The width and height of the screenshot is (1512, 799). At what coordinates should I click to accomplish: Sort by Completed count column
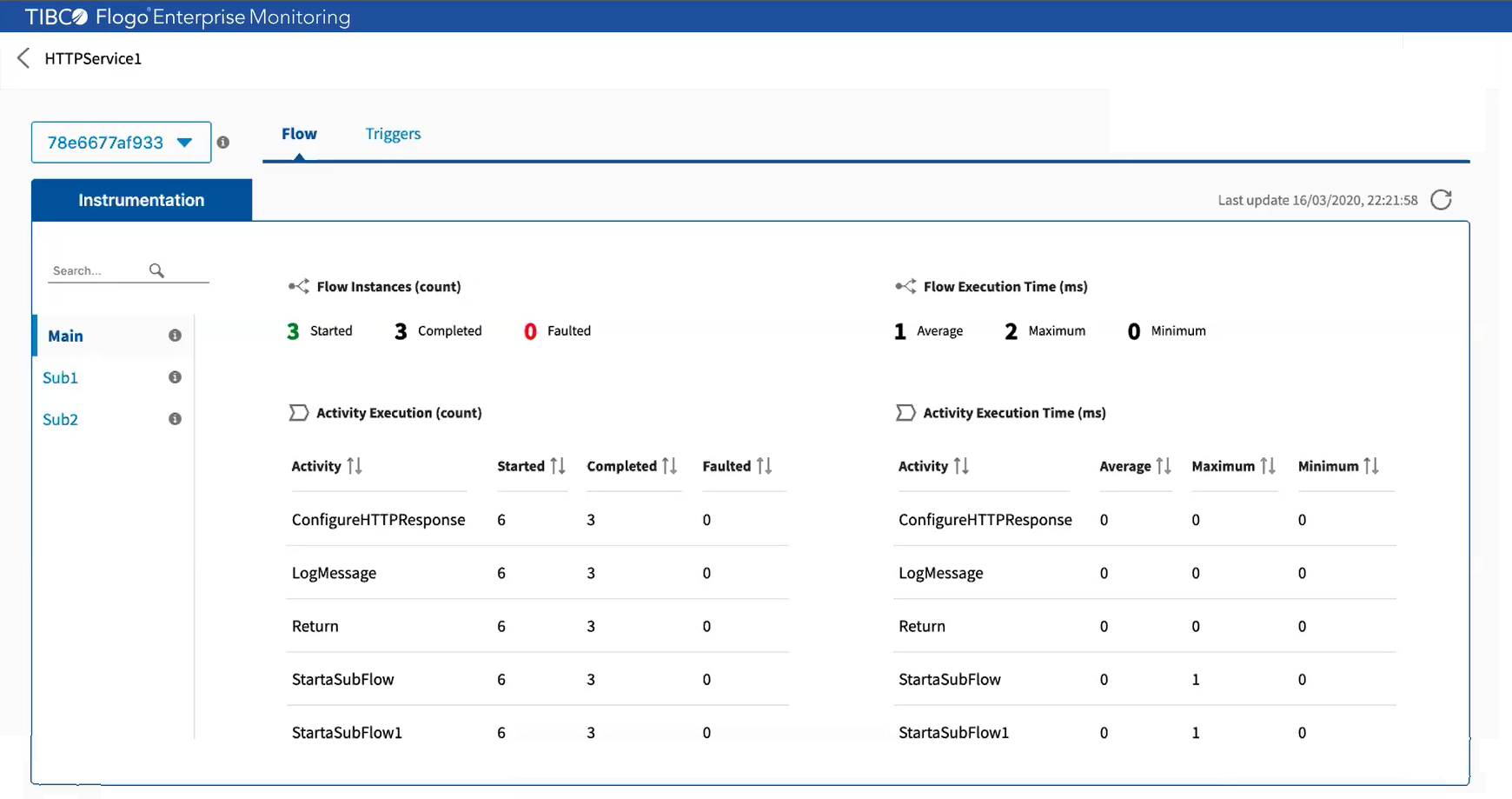669,466
